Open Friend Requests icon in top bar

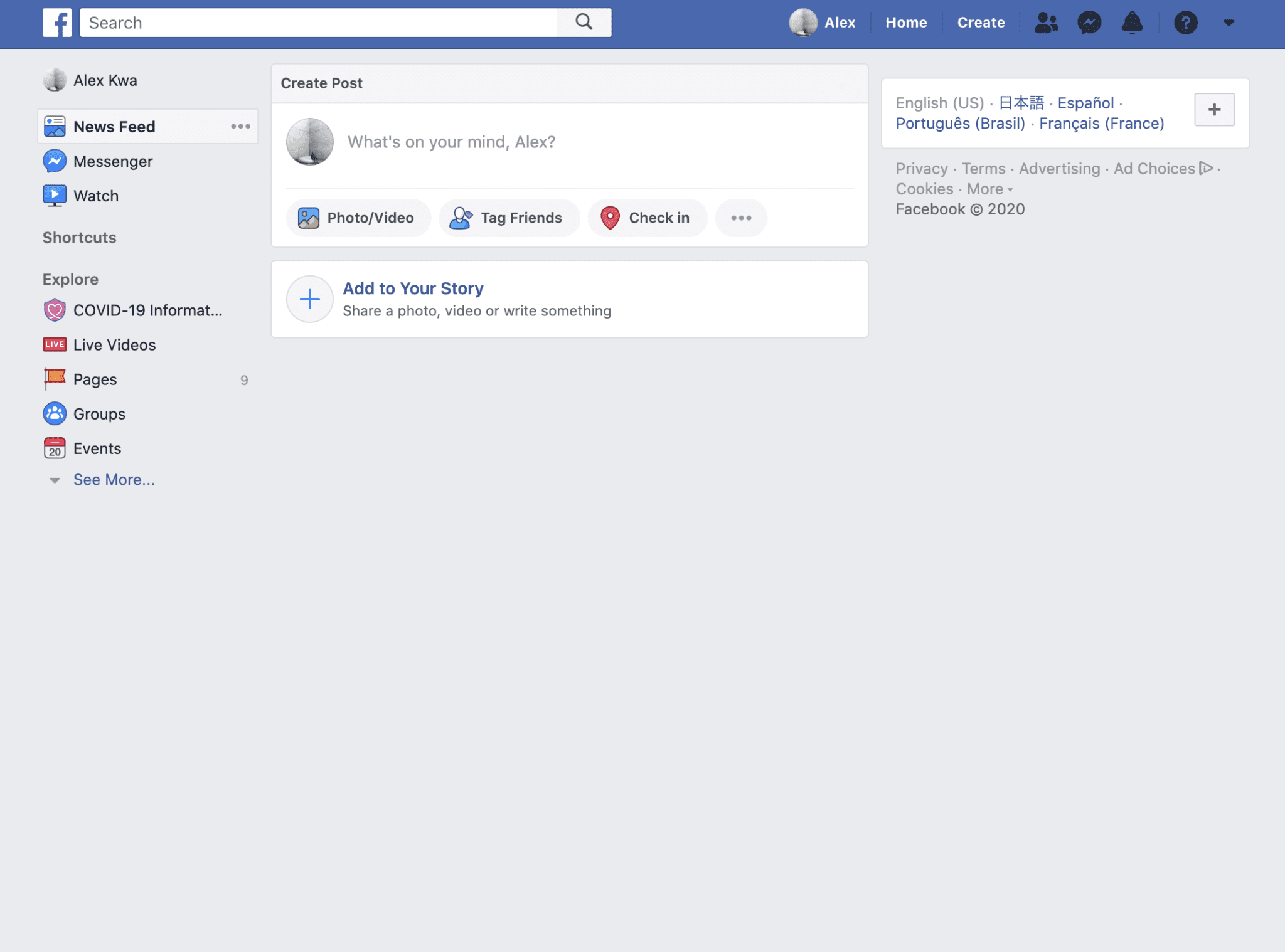(x=1046, y=23)
